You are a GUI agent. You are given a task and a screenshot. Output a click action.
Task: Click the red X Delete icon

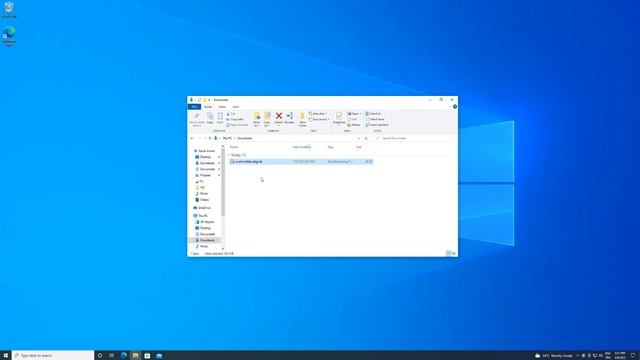[279, 116]
